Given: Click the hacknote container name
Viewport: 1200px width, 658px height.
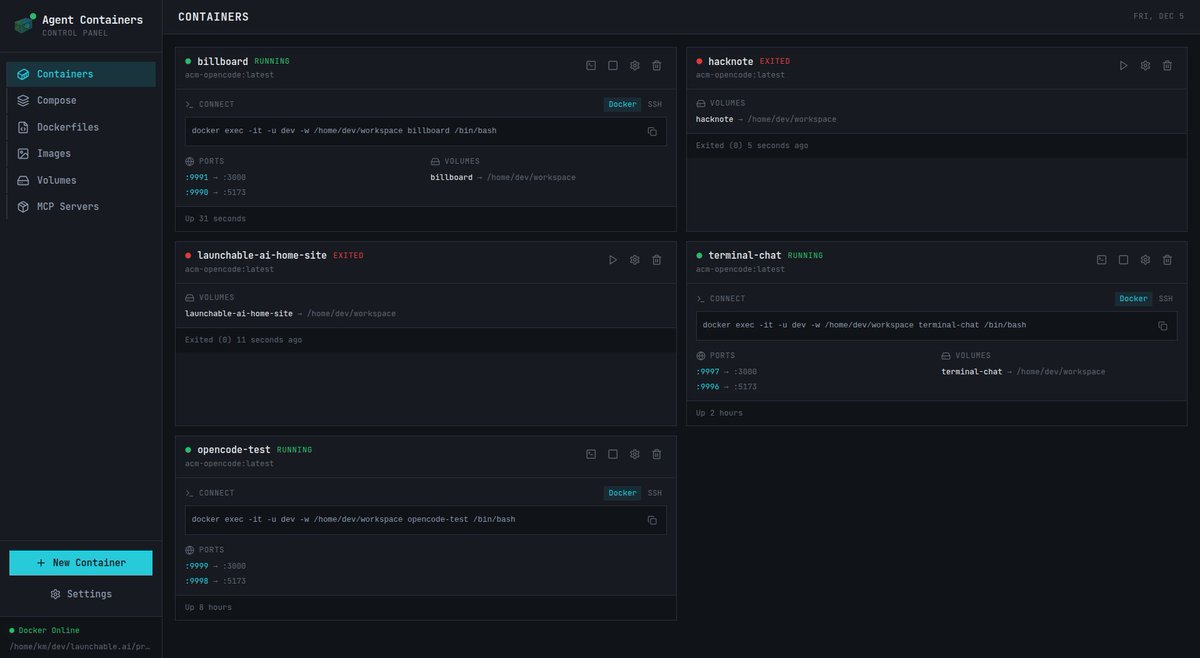Looking at the screenshot, I should (x=731, y=61).
